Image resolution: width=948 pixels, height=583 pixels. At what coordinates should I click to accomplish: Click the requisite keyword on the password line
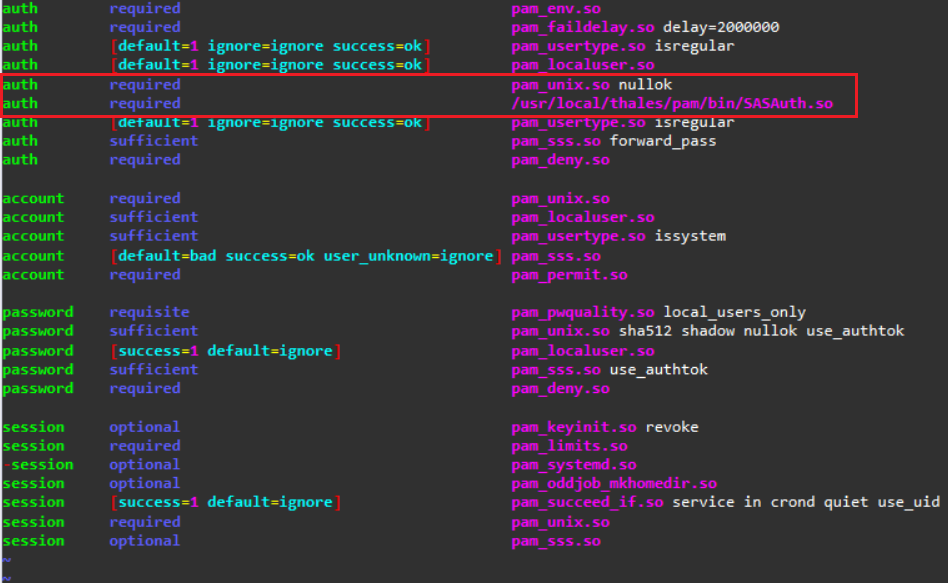pos(149,311)
